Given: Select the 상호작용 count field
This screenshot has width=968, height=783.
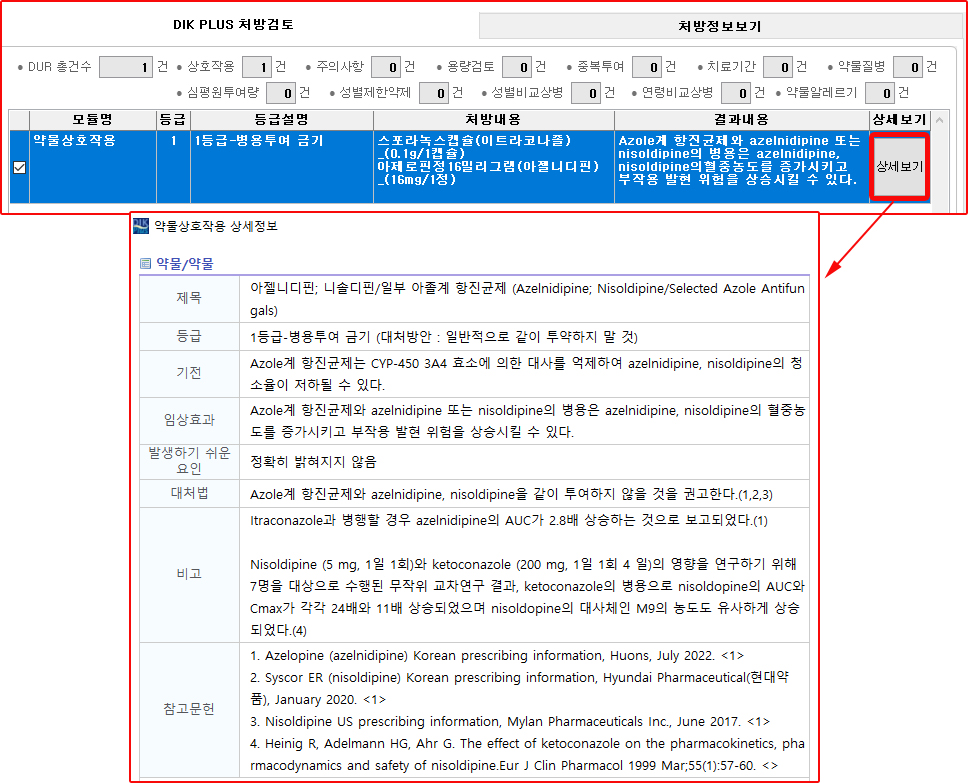Looking at the screenshot, I should [x=257, y=67].
